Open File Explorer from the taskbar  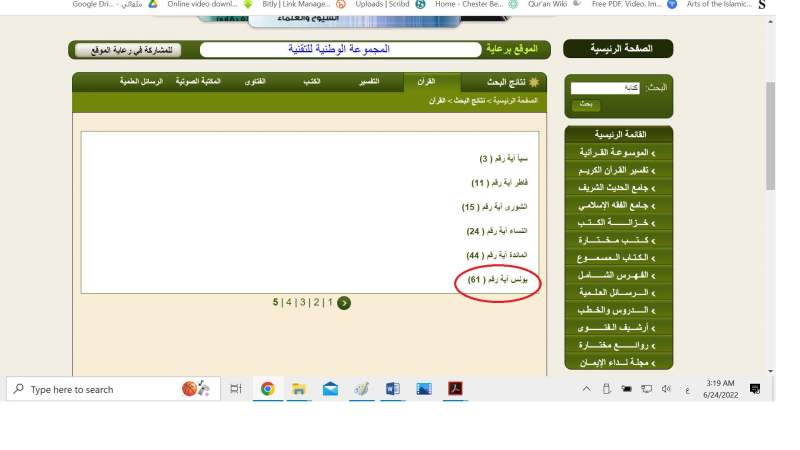click(x=298, y=389)
